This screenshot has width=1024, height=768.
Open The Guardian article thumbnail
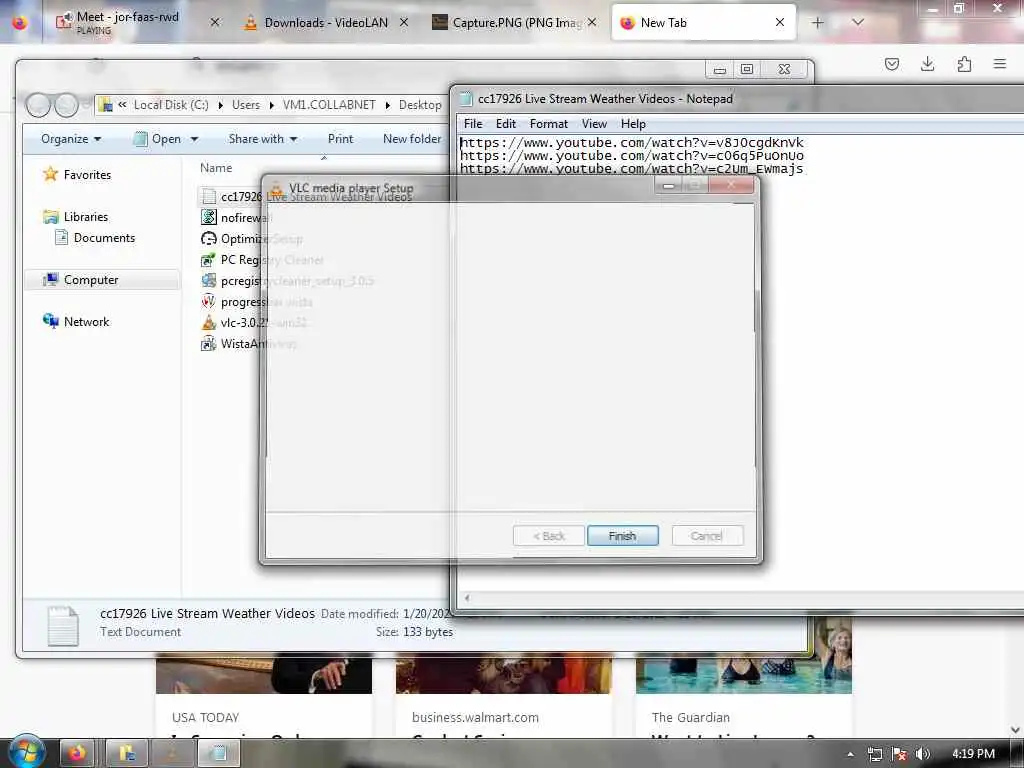[744, 655]
